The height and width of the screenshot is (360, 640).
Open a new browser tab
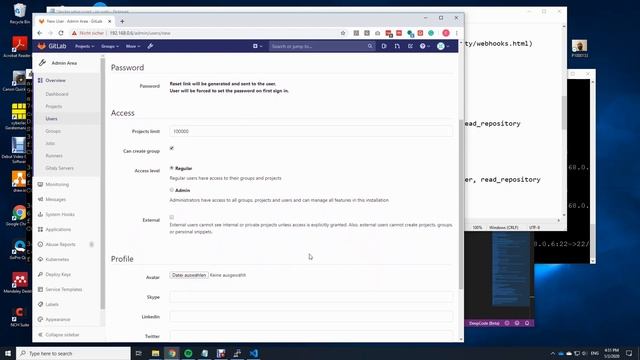point(122,21)
